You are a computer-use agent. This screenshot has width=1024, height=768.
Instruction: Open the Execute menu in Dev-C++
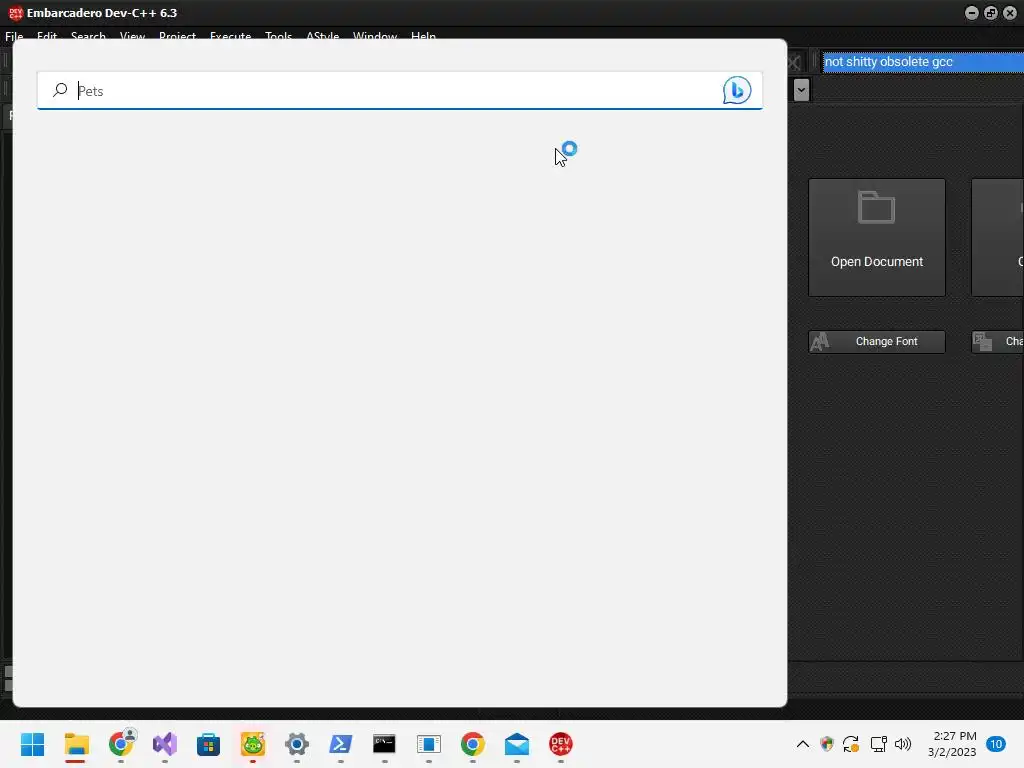230,37
